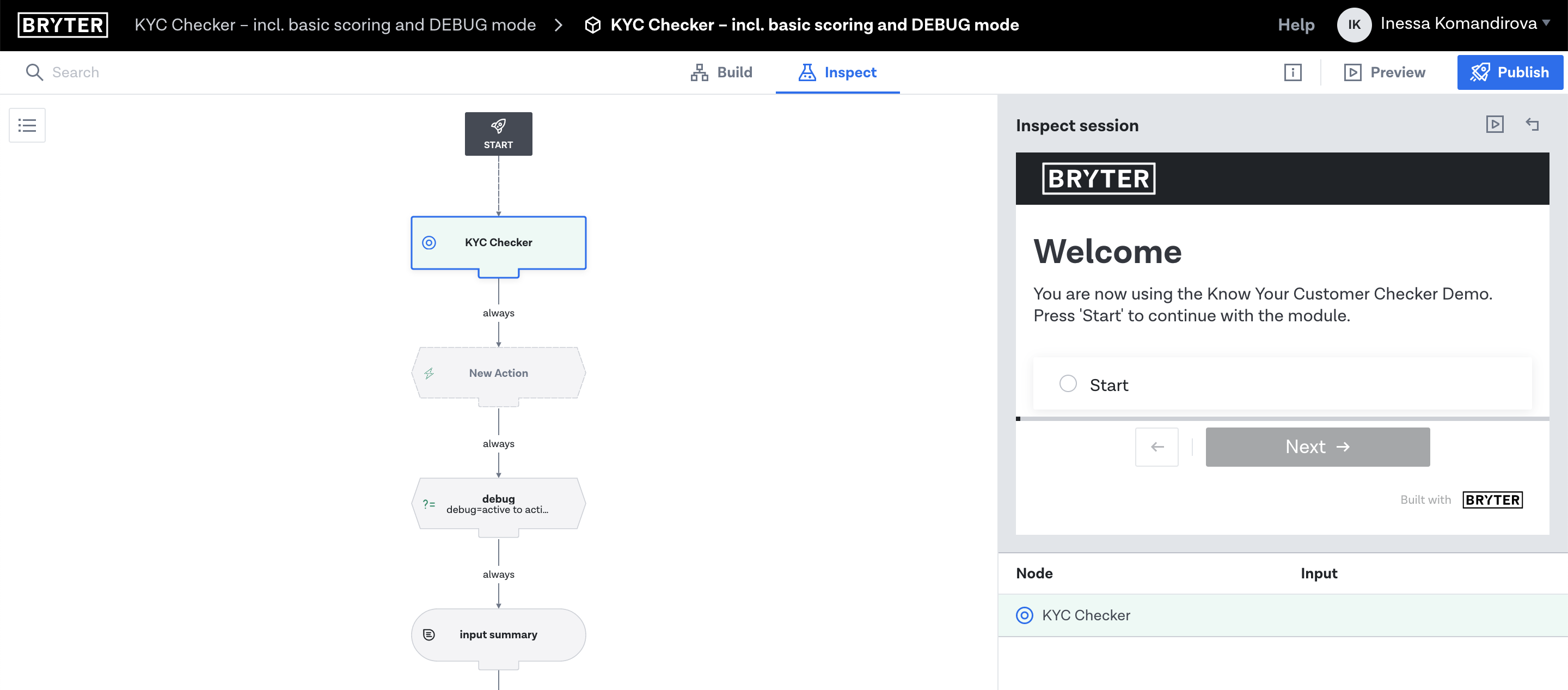Click the blue Publish button
This screenshot has height=690, width=1568.
coord(1510,72)
